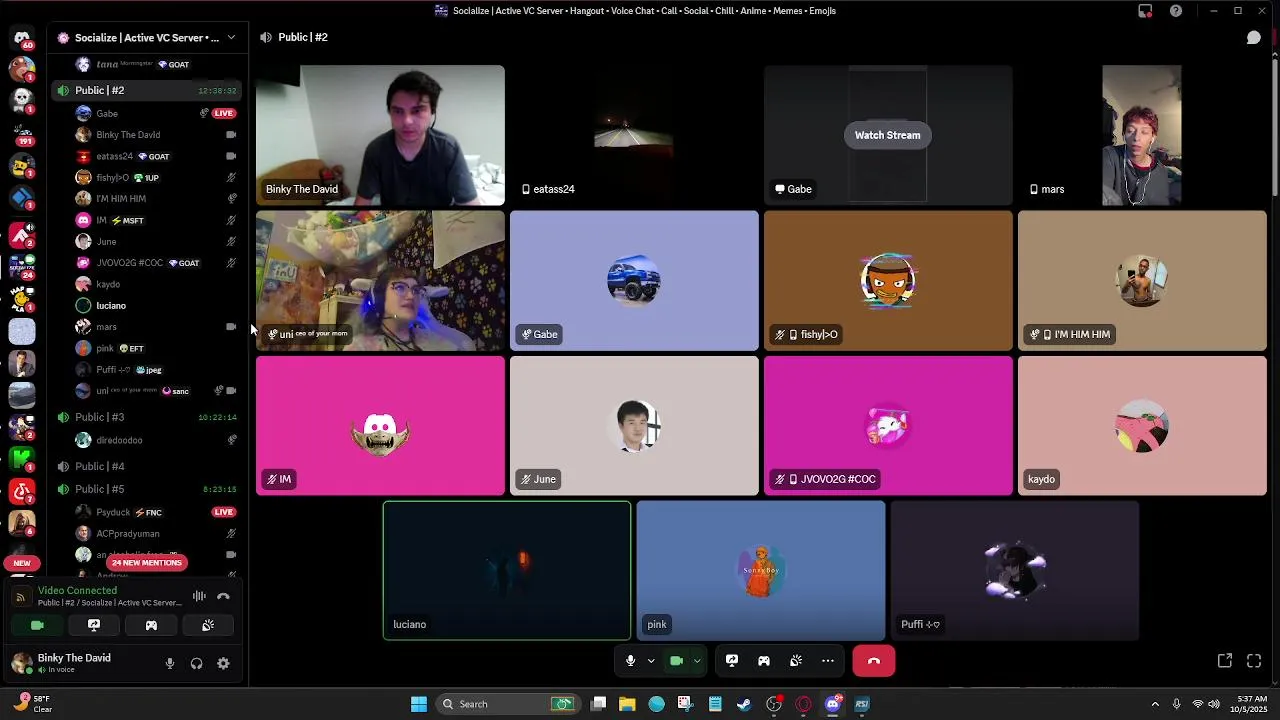1280x720 pixels.
Task: Select the fishy|>O participant tile
Action: click(888, 280)
